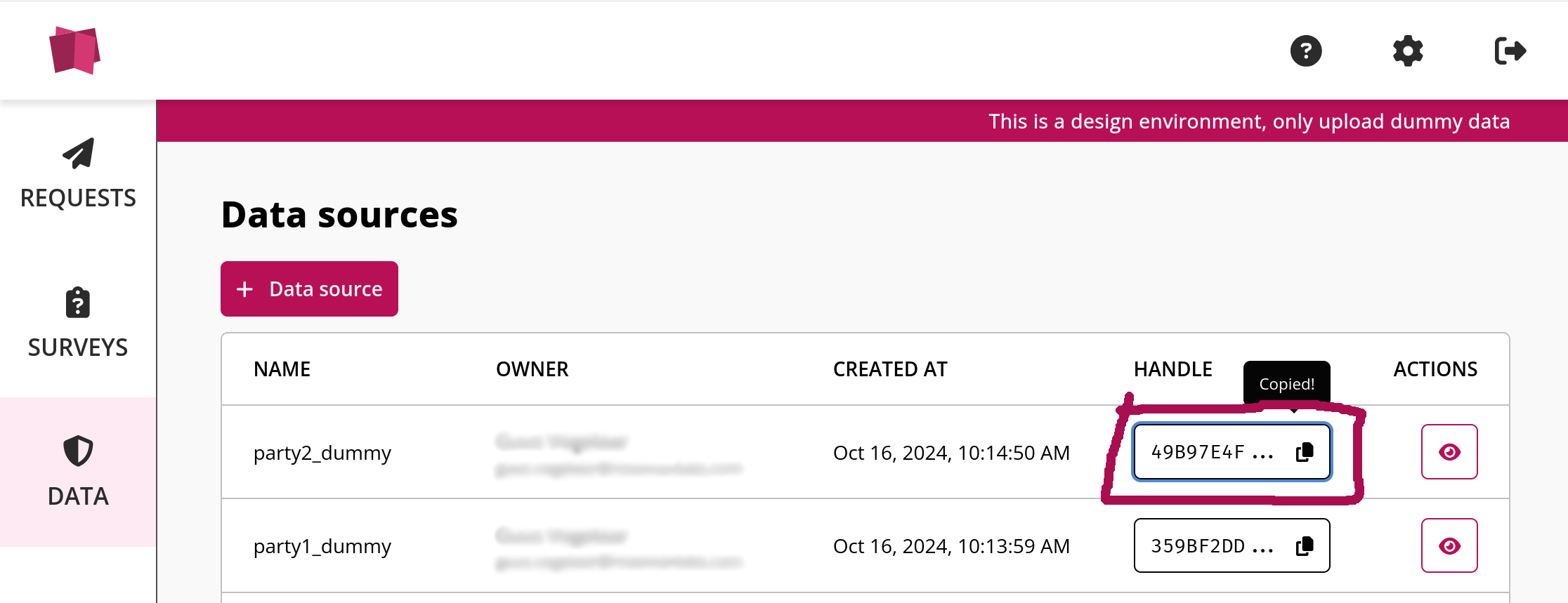Select the Surveys clipboard icon
Viewport: 1568px width, 603px height.
click(77, 303)
